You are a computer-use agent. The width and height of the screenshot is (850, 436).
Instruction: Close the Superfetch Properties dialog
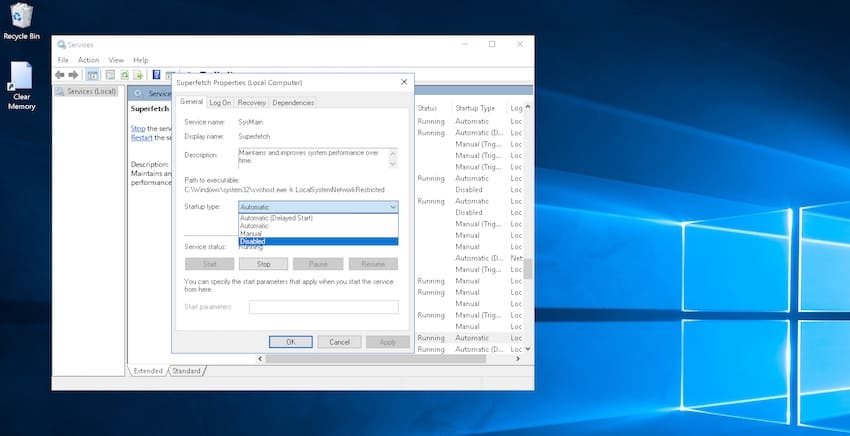point(404,82)
